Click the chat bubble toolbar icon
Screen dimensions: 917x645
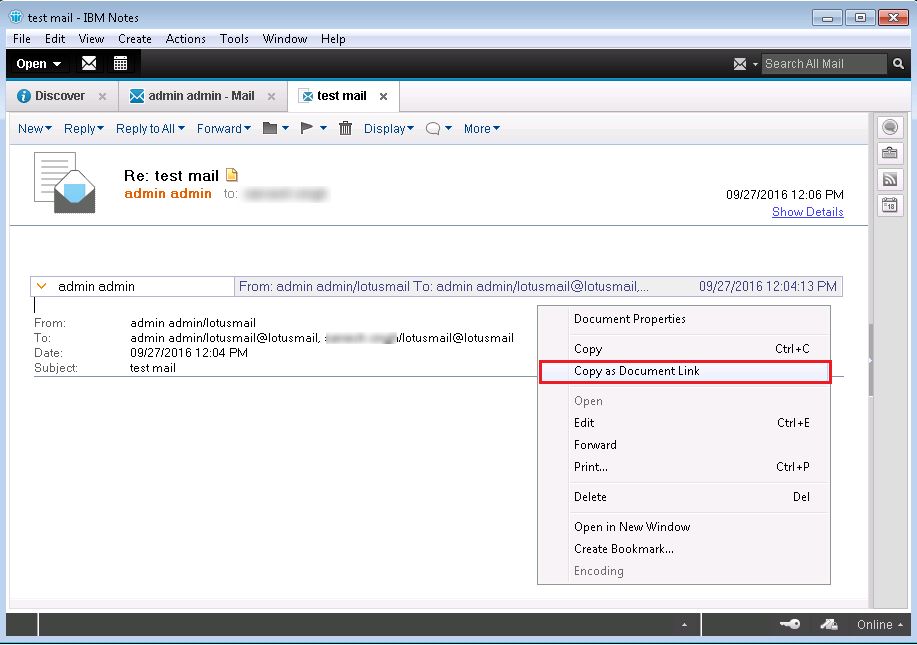coord(433,129)
